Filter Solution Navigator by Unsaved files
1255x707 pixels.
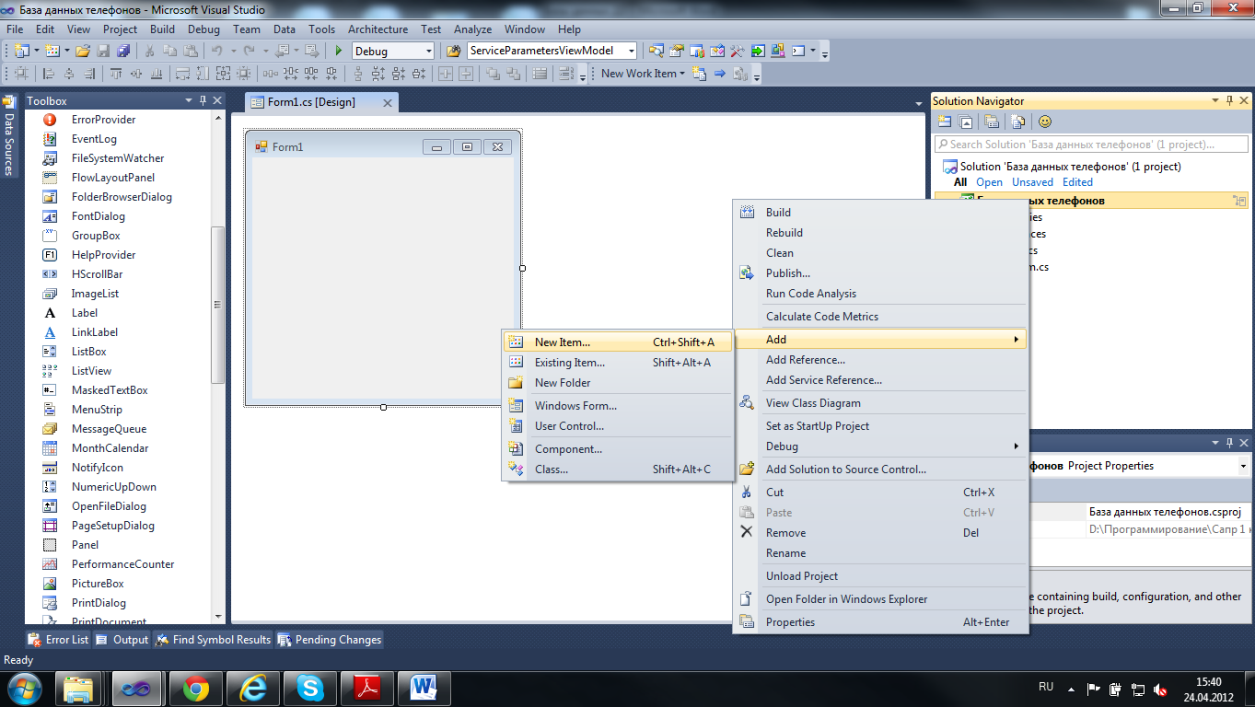click(x=1032, y=182)
